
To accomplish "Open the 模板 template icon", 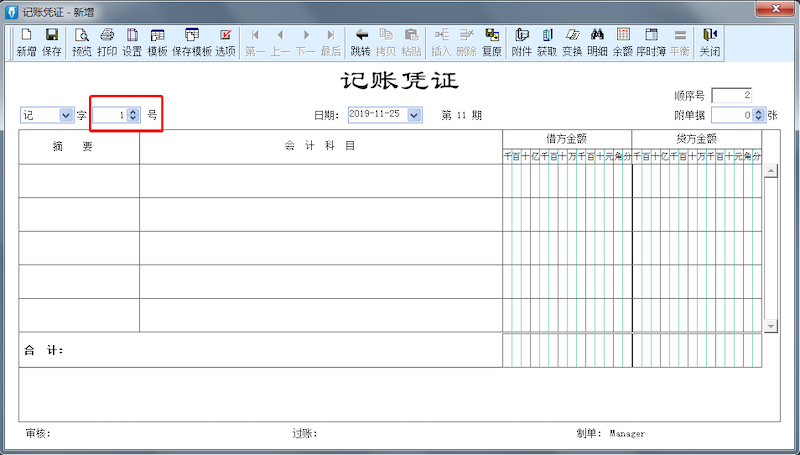I will (157, 43).
